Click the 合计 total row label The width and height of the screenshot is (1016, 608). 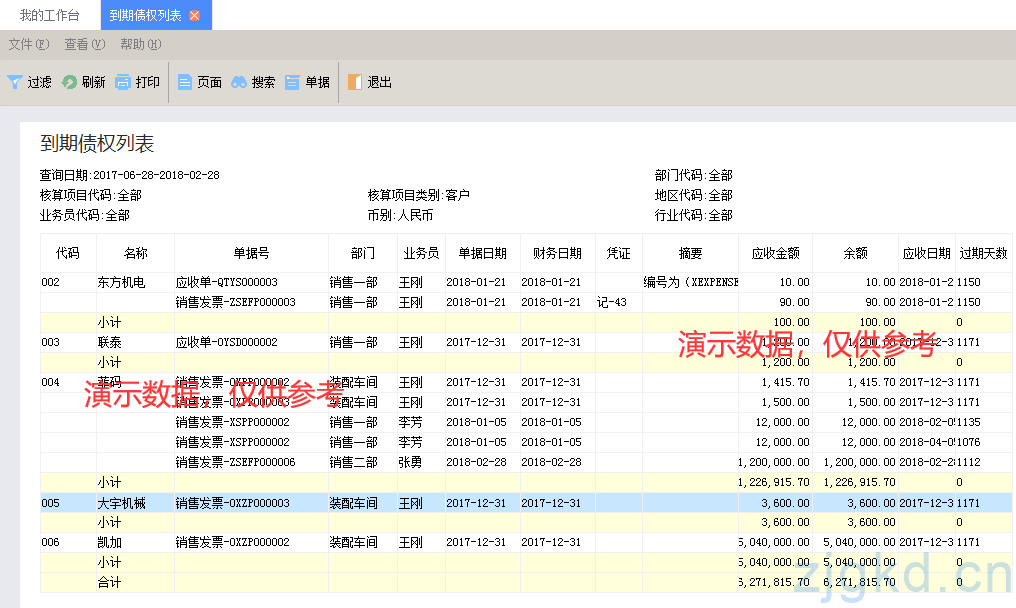tap(110, 583)
